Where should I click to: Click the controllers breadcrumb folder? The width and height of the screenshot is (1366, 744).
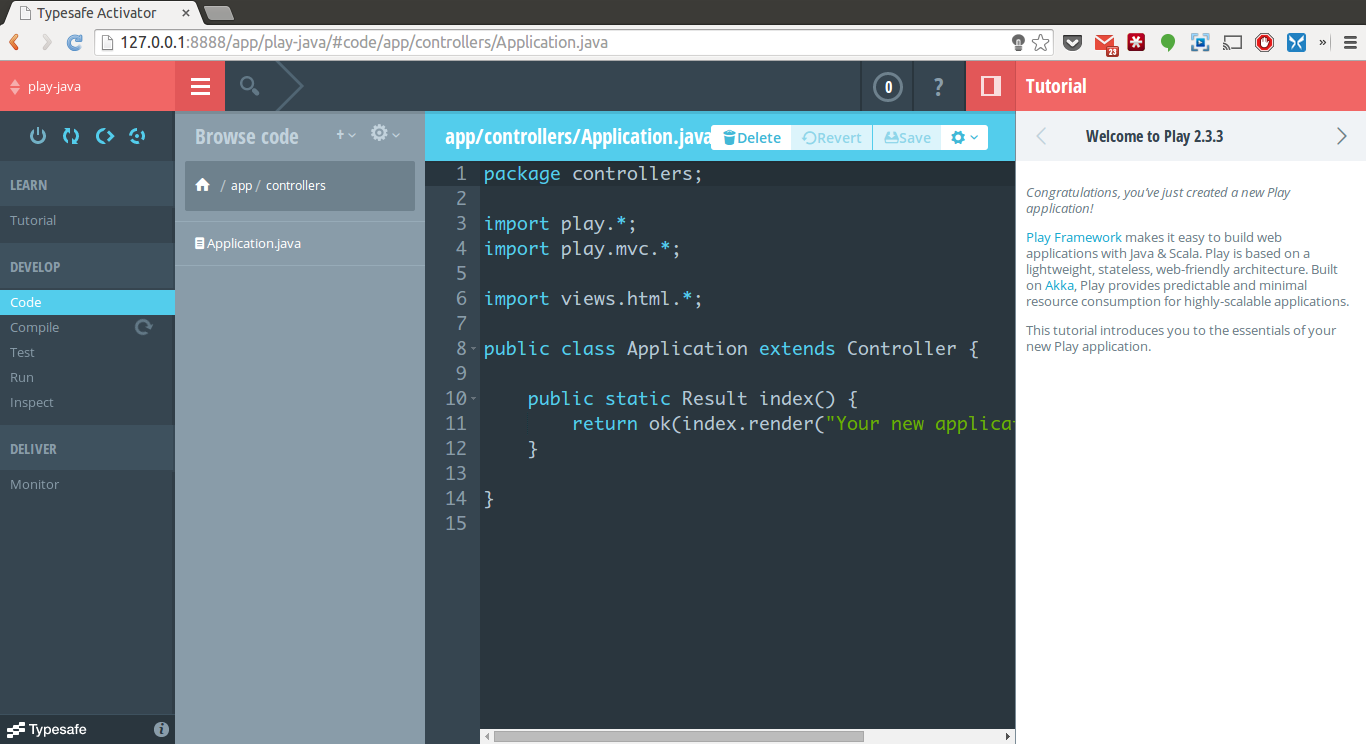(296, 186)
